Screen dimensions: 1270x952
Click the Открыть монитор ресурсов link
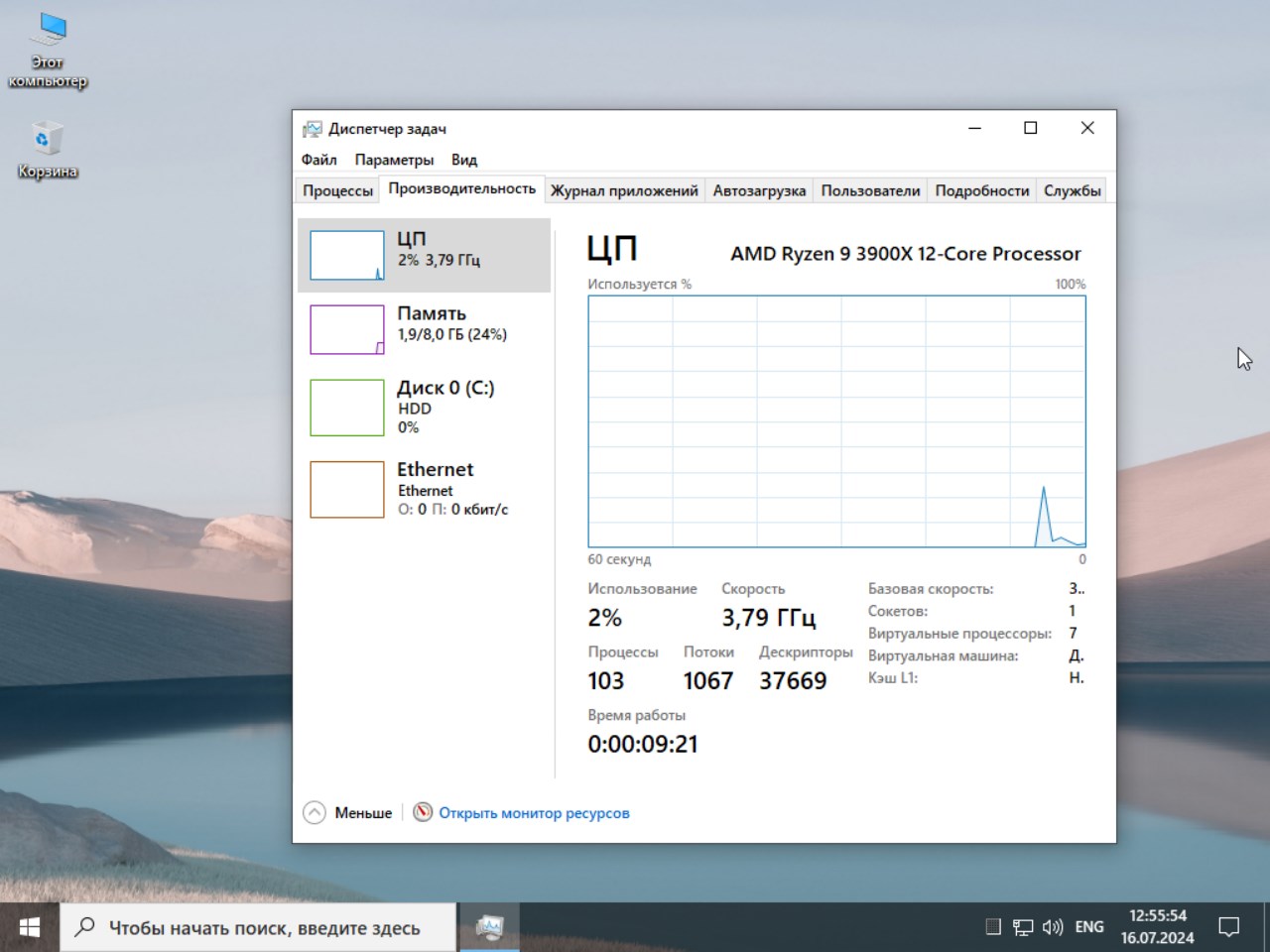[534, 813]
